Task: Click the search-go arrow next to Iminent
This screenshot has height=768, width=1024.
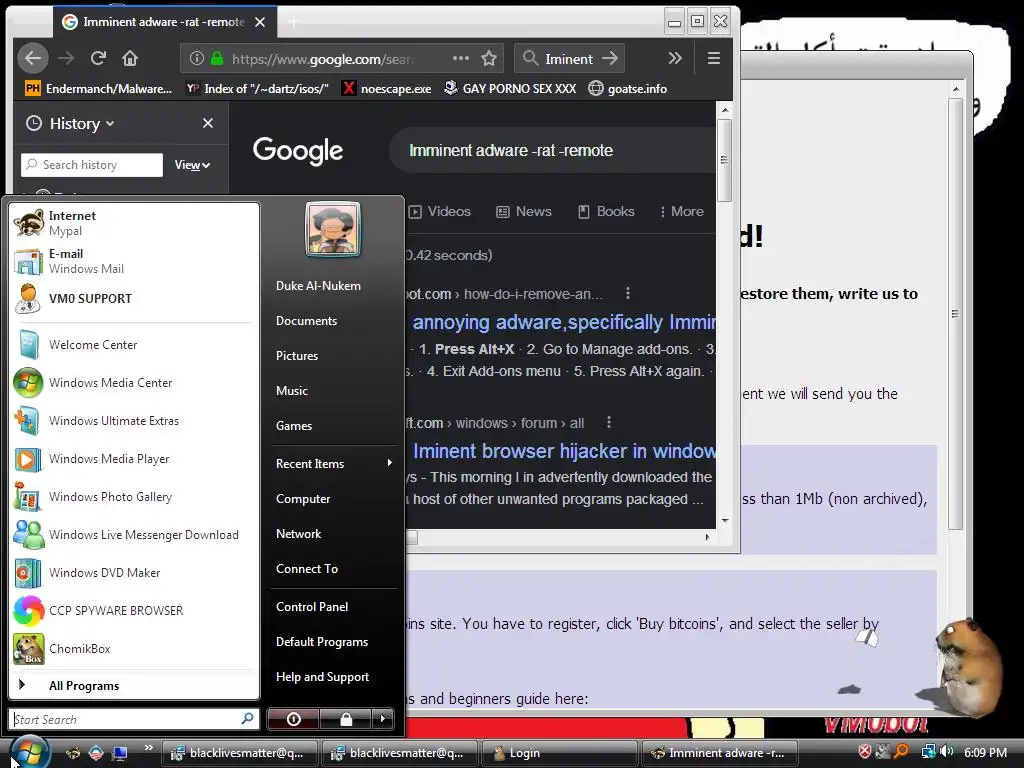Action: [x=609, y=59]
